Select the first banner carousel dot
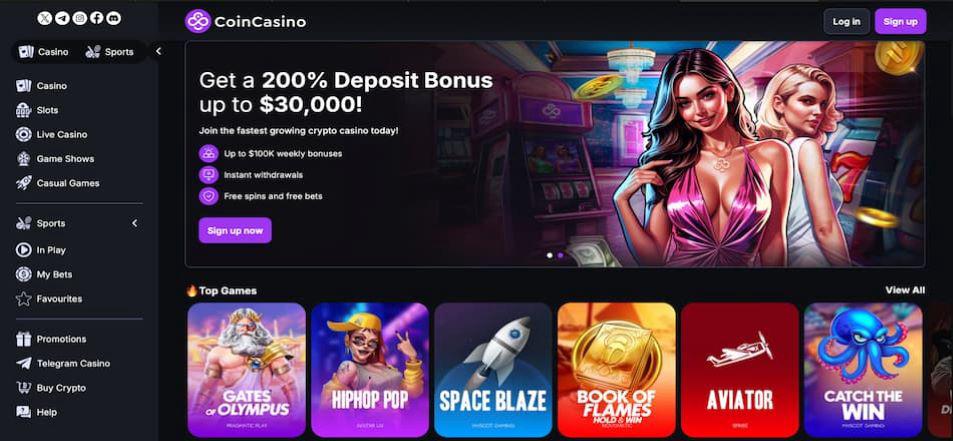The width and height of the screenshot is (953, 441). click(550, 256)
